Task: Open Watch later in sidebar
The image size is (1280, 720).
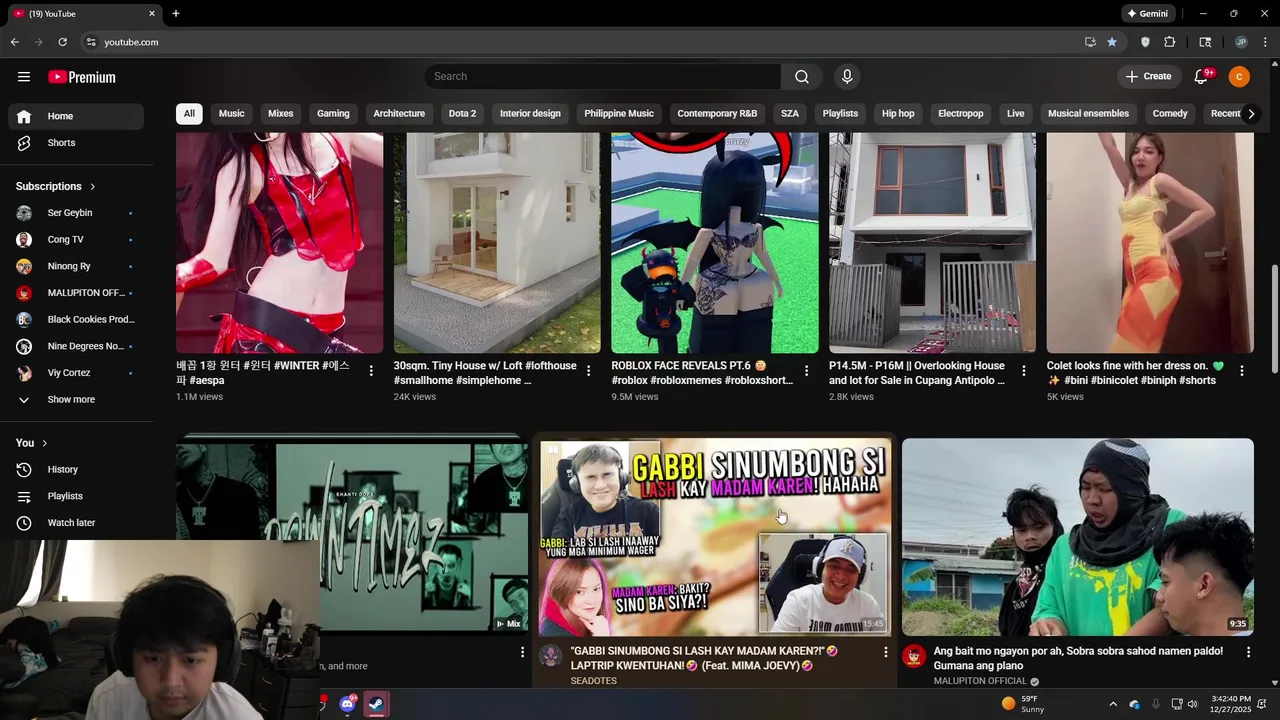Action: click(x=76, y=523)
